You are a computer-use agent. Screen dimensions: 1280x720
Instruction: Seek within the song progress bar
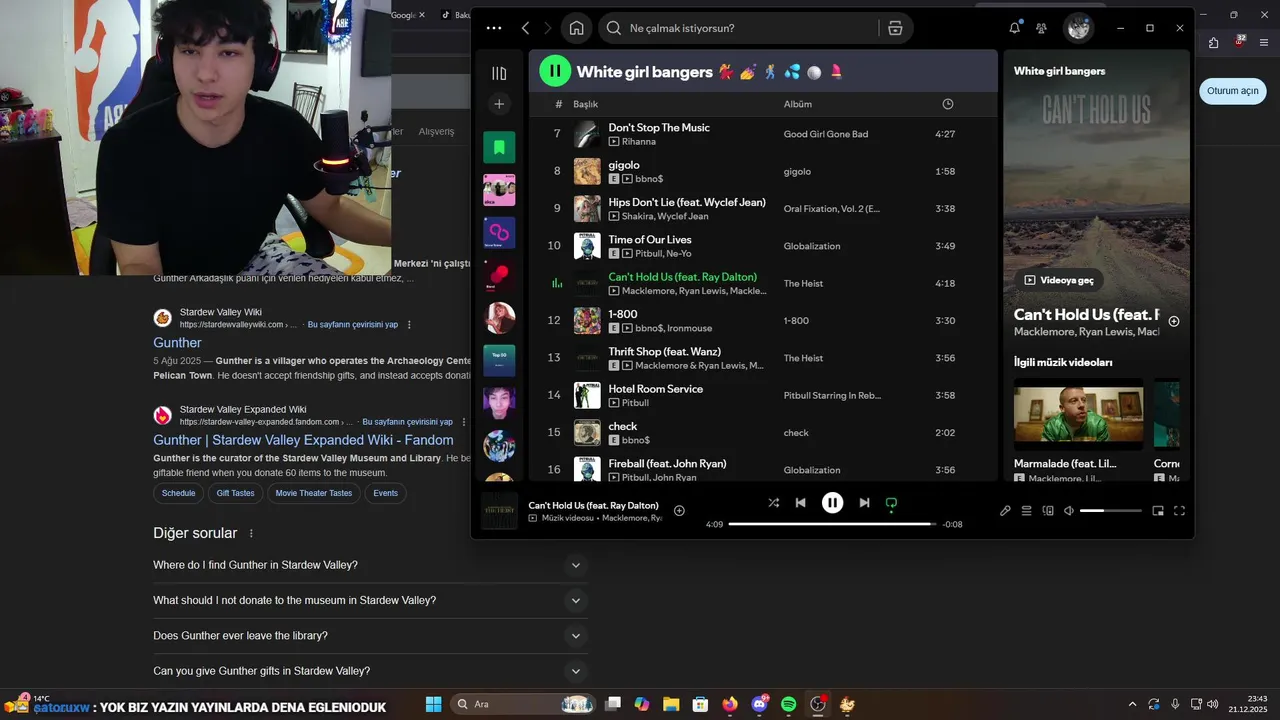[x=832, y=524]
